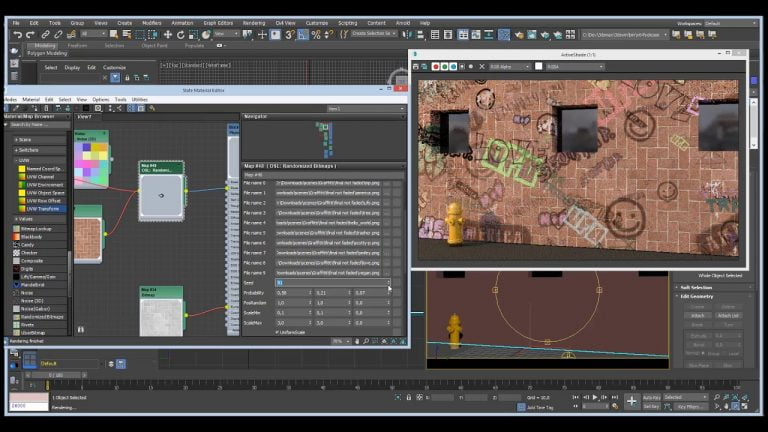
Task: Click the Seed value input field
Action: [x=332, y=283]
